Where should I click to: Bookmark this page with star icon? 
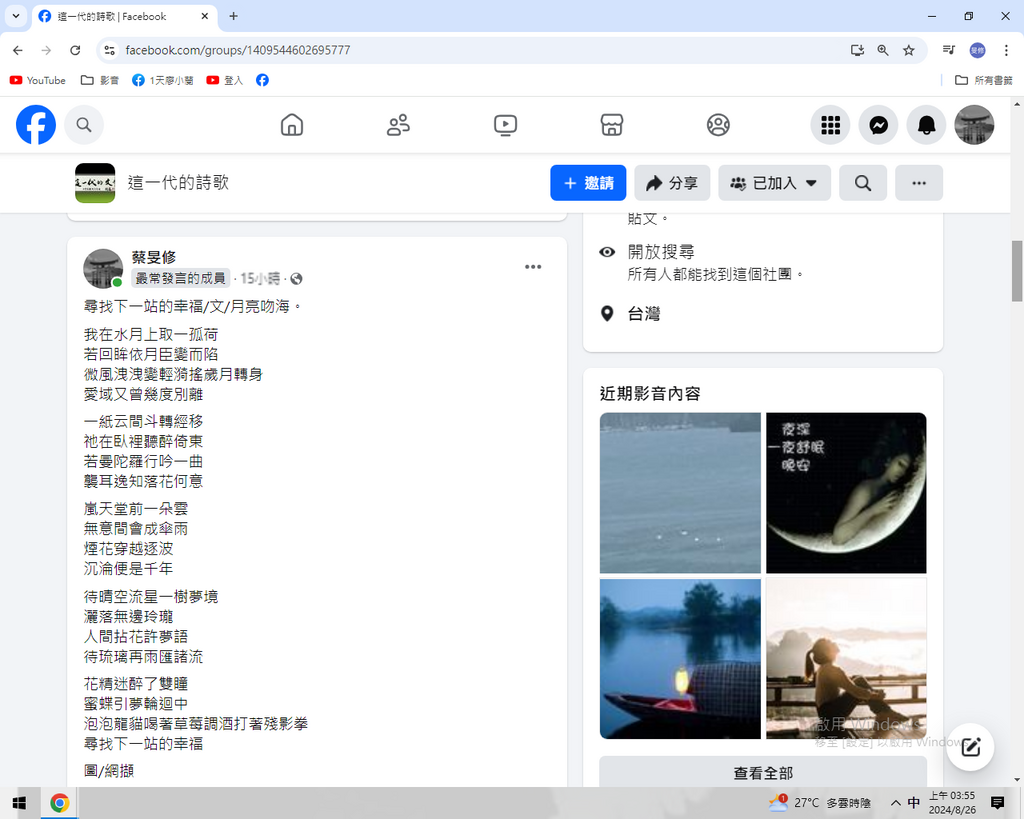[909, 50]
